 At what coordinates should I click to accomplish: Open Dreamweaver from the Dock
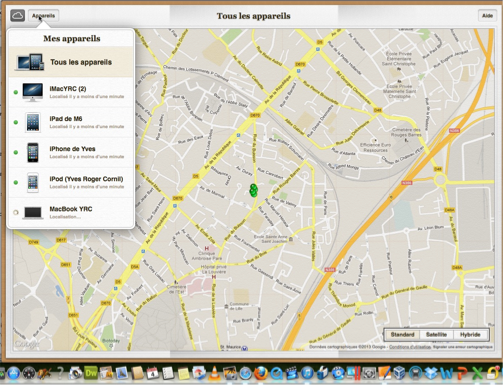91,373
